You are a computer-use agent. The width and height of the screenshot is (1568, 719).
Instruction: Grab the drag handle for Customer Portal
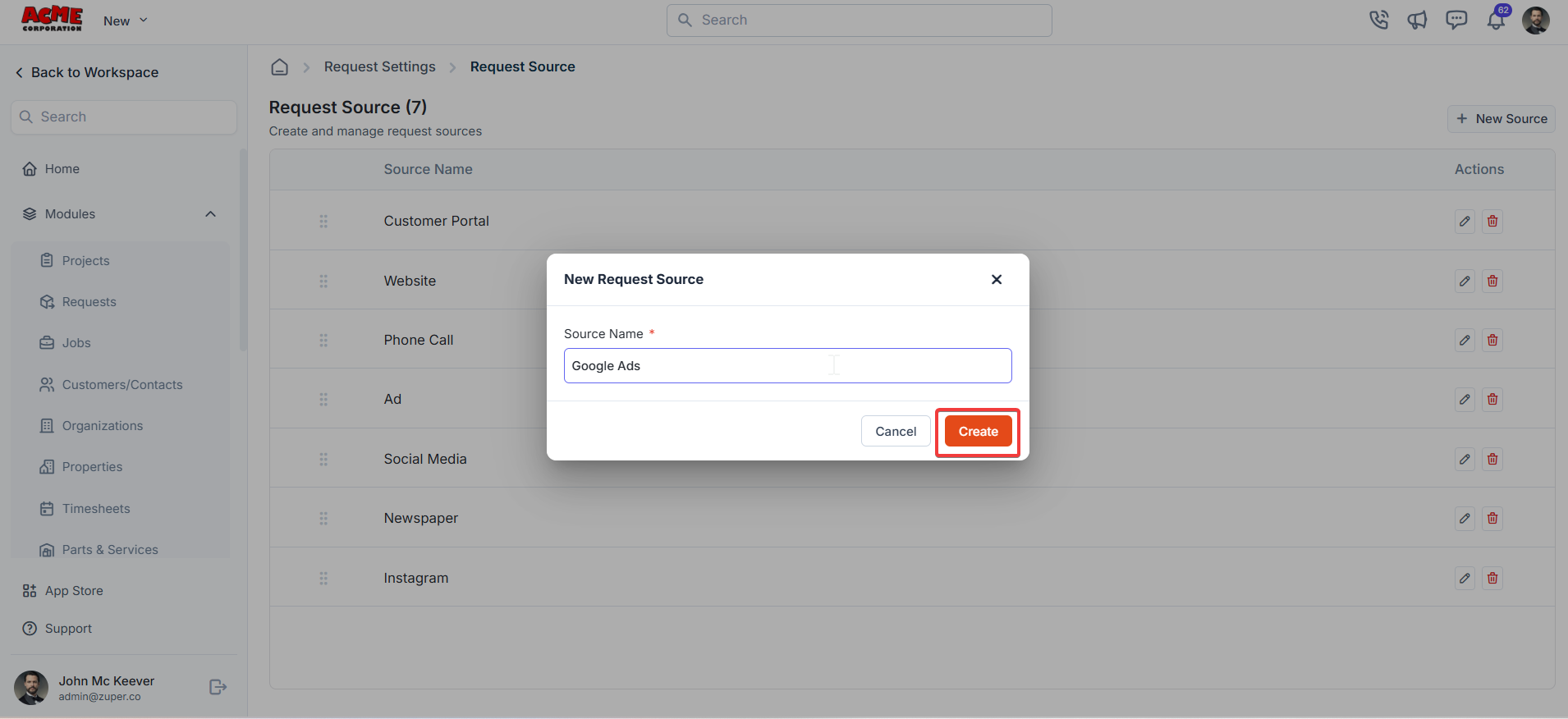tap(323, 222)
